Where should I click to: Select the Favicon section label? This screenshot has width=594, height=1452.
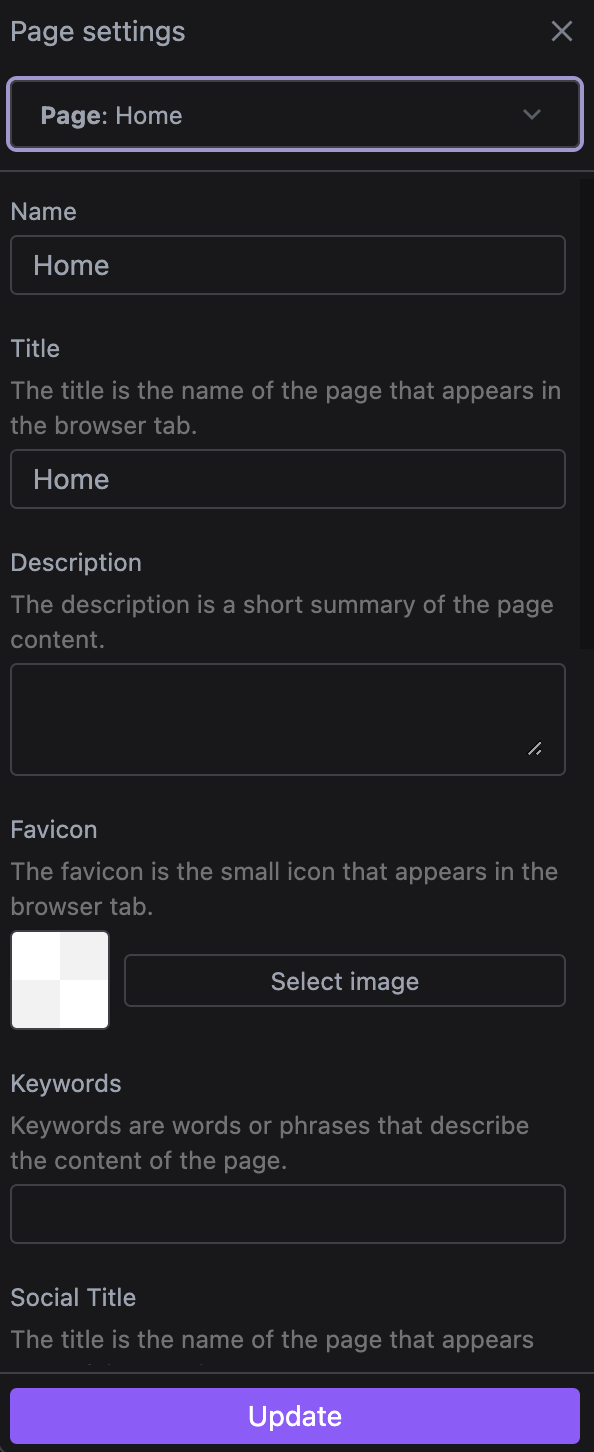(x=53, y=829)
